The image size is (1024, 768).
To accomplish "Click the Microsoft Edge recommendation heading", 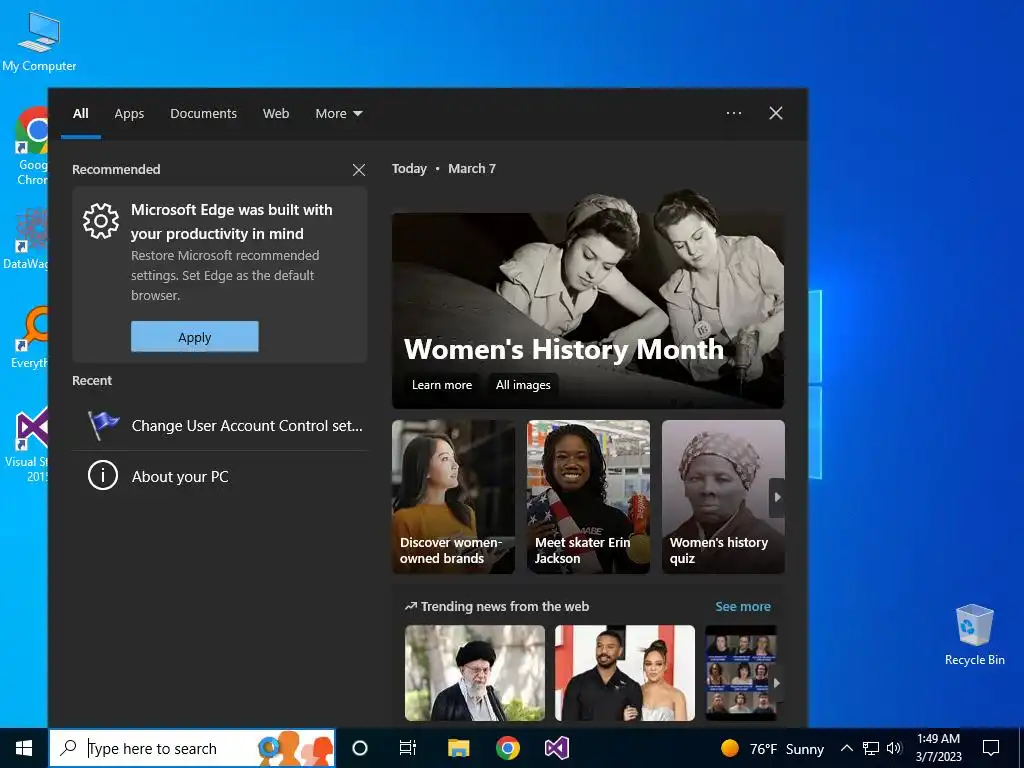I will [232, 221].
